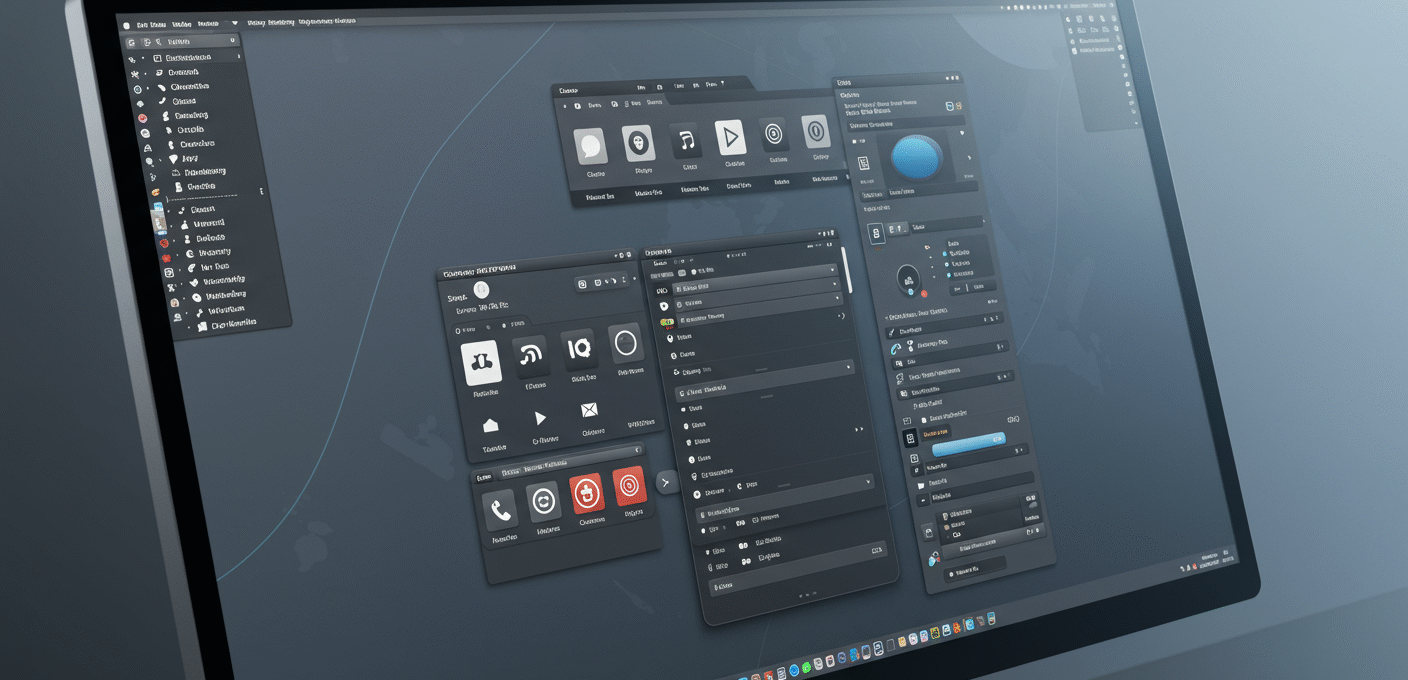Toggle the first blue radio dot in right panel

pos(945,254)
